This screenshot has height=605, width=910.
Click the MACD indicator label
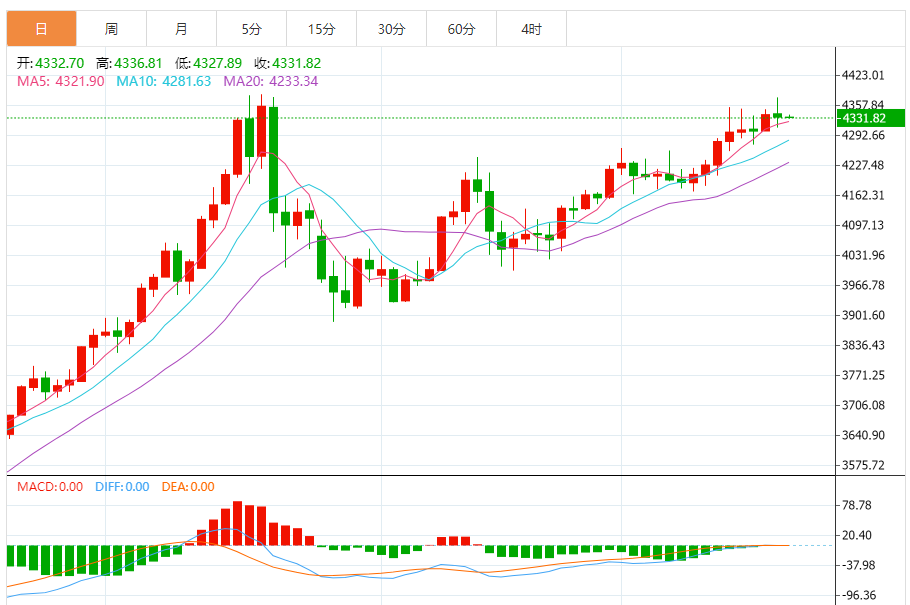point(50,487)
